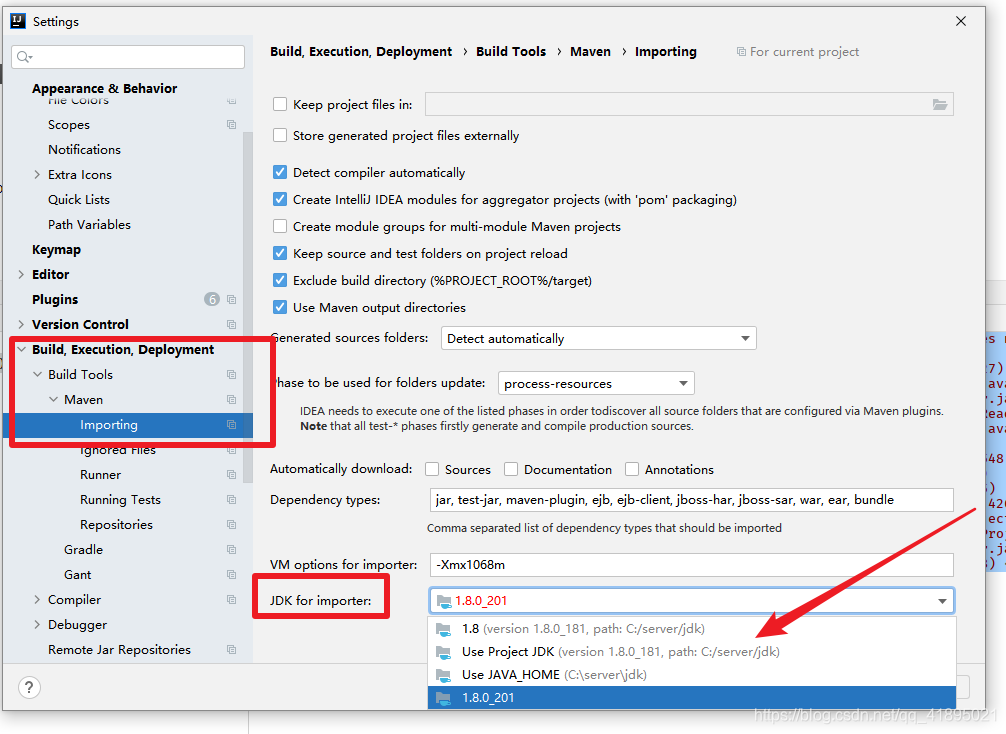This screenshot has width=1006, height=734.
Task: Open the Phase for folders update dropdown
Action: pyautogui.click(x=596, y=384)
